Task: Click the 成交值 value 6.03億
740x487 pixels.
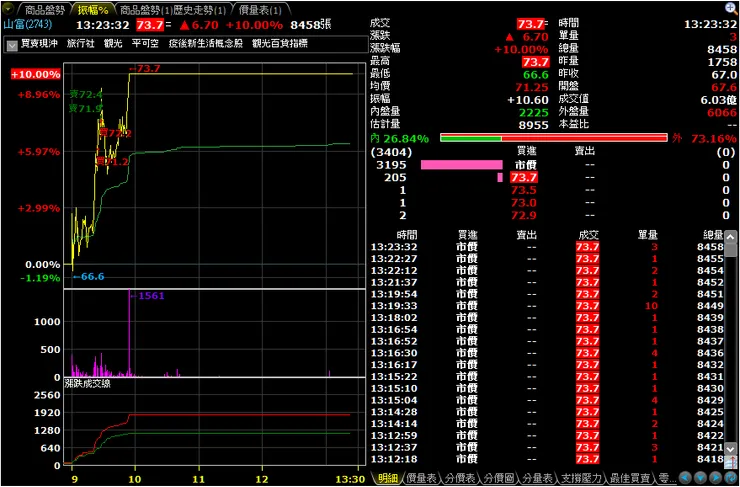Action: (x=719, y=100)
